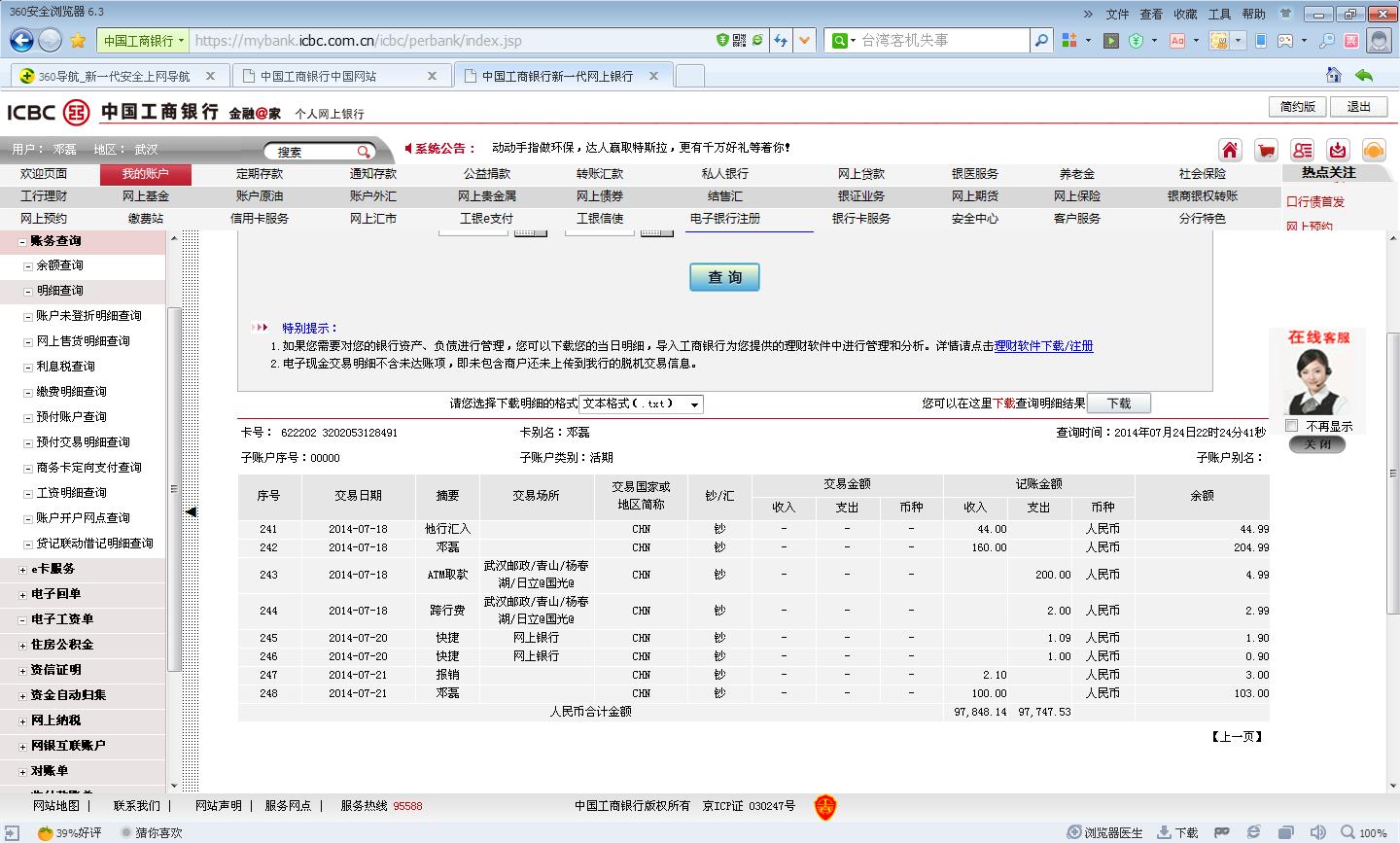Open the 理财软件下载/注册 link
1400x843 pixels.
point(1043,346)
